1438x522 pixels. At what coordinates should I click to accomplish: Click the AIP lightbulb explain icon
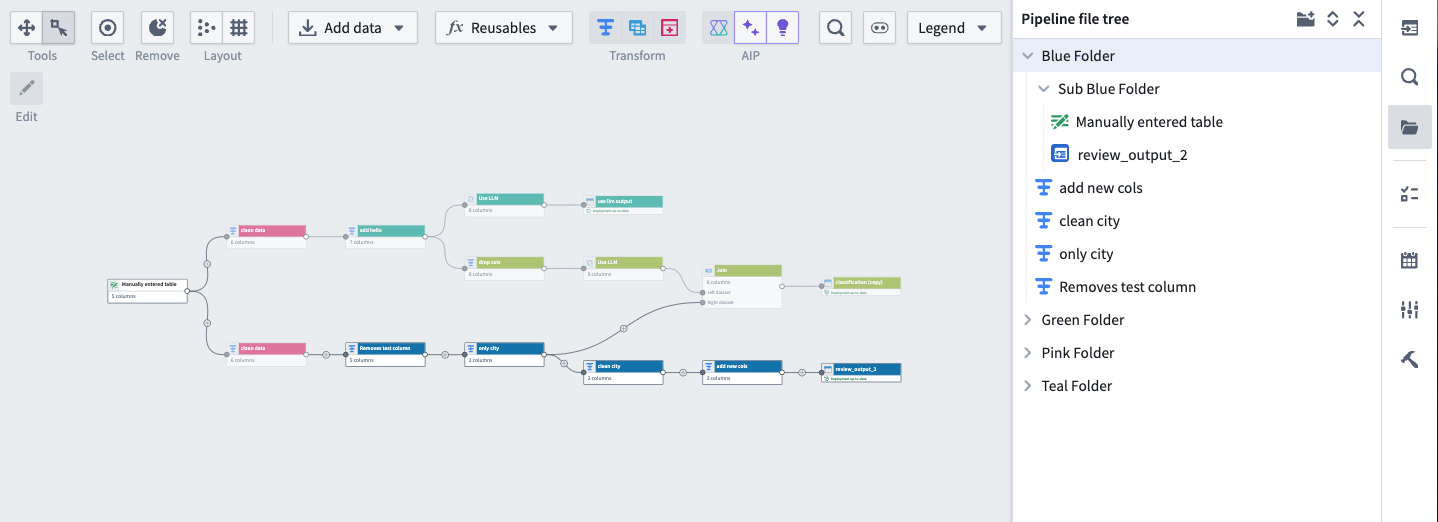click(x=782, y=28)
